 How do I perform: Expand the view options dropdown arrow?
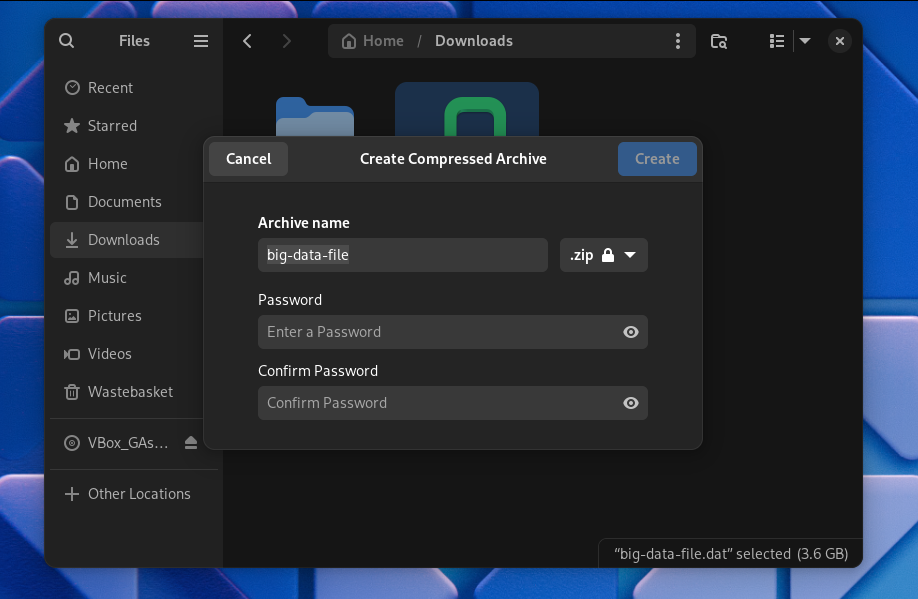point(805,41)
